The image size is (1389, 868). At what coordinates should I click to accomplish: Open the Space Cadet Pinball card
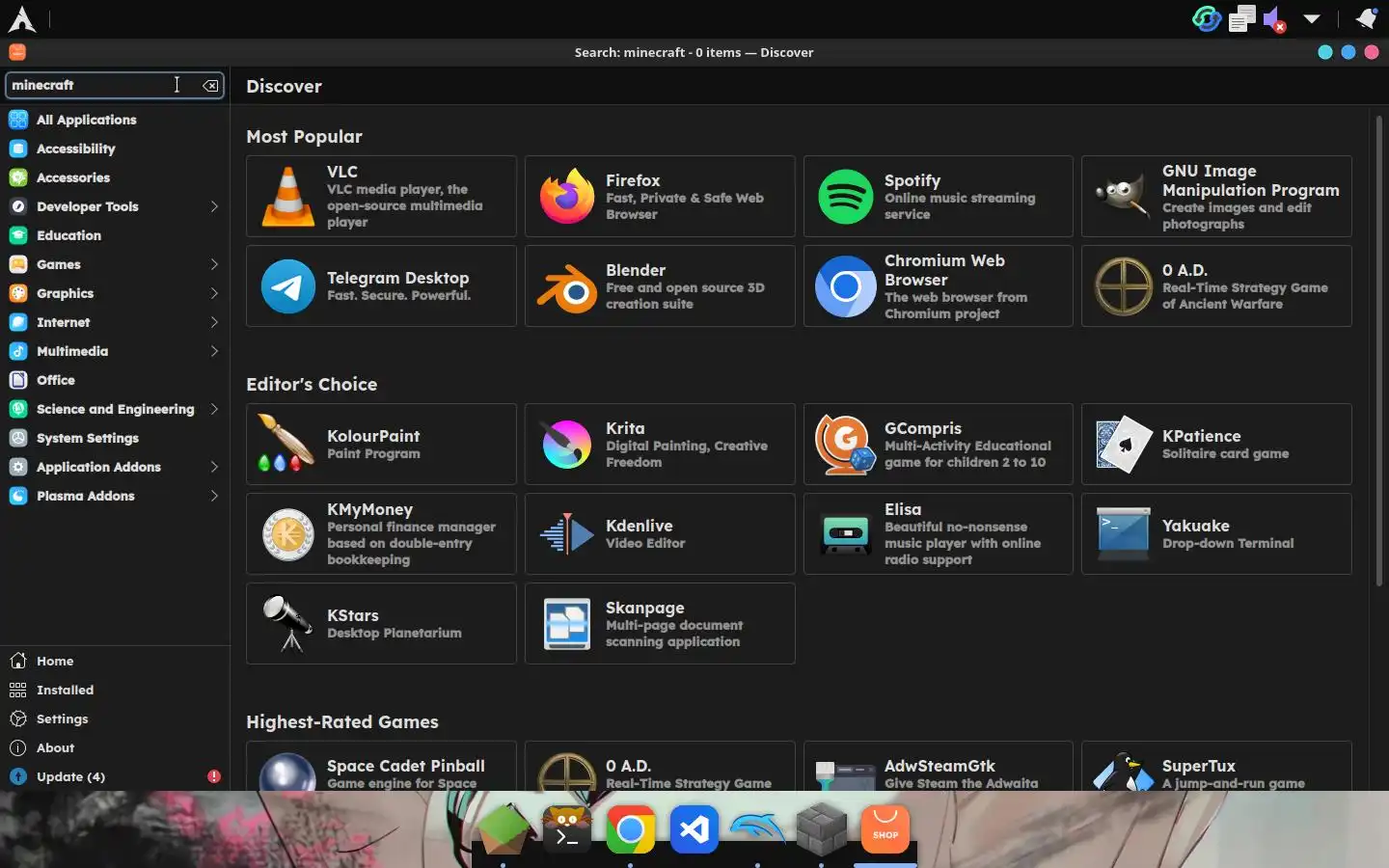(381, 767)
